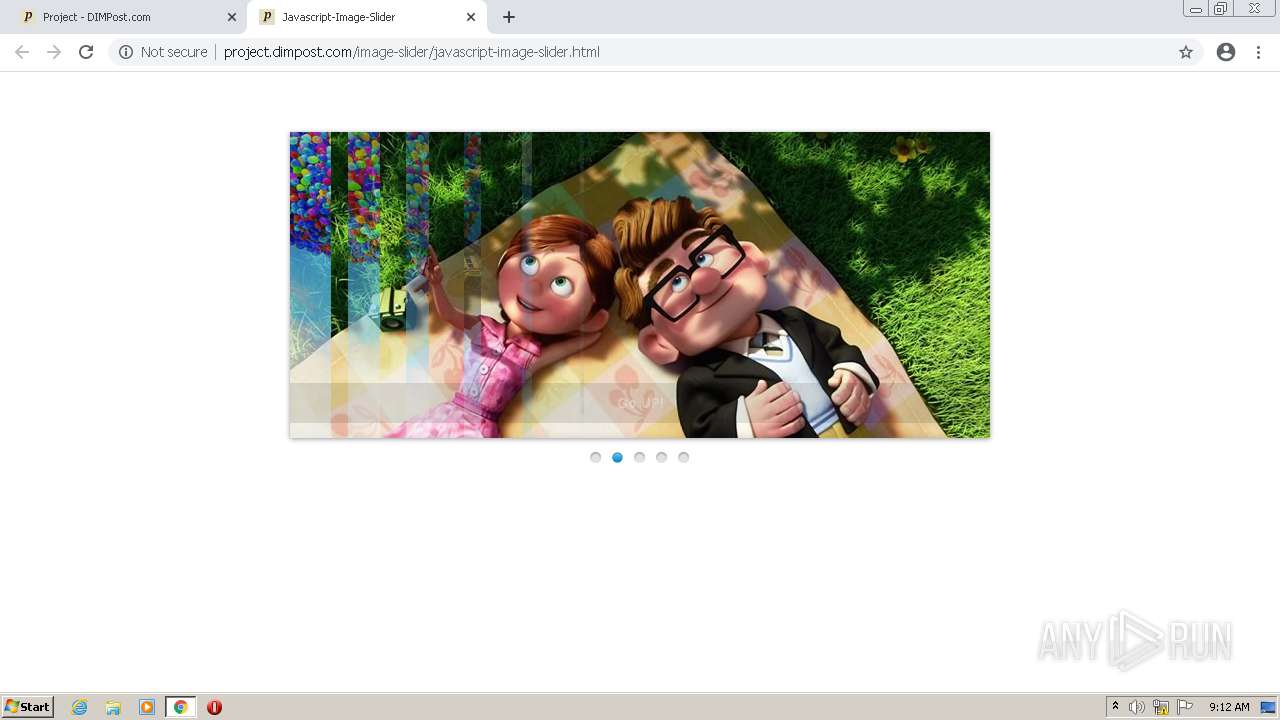Go back to the previous page
1280x720 pixels.
pos(22,52)
